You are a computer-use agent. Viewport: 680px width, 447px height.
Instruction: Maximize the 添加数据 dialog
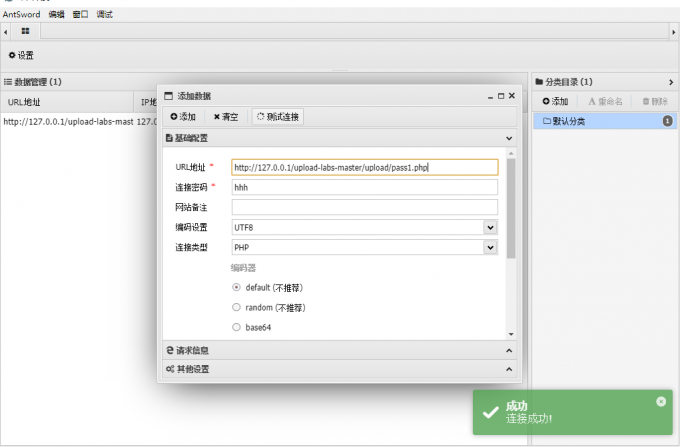pos(501,96)
